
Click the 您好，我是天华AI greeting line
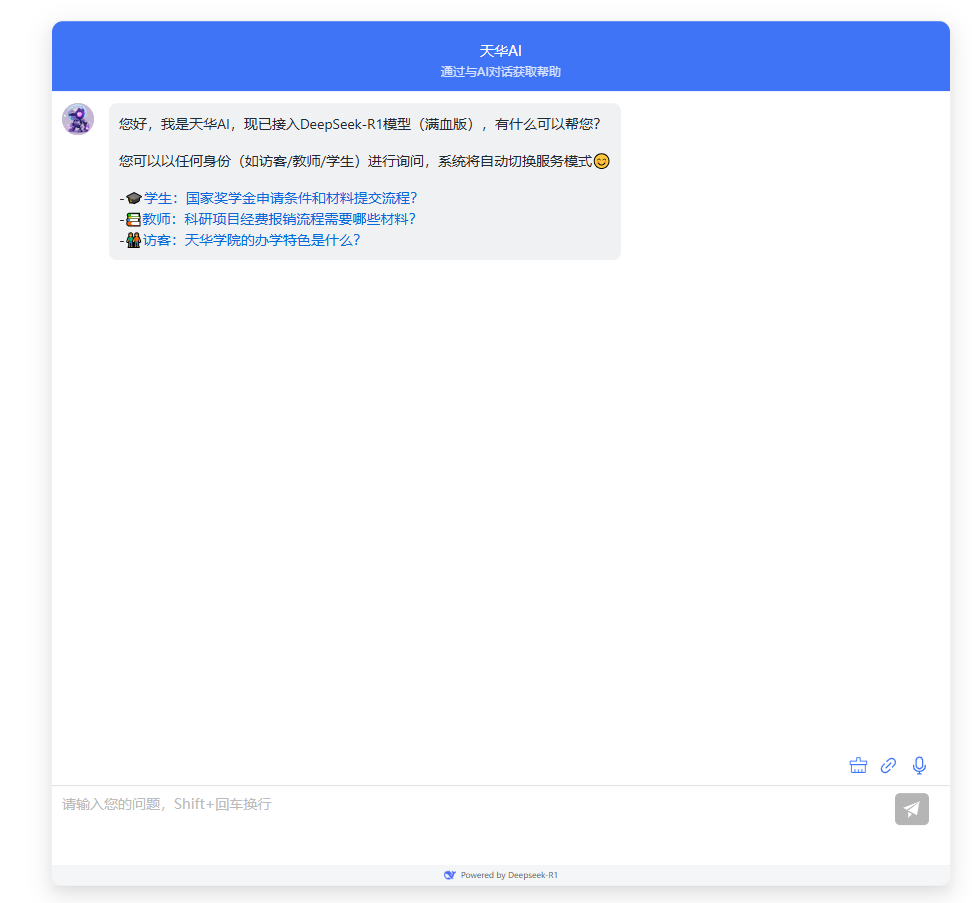coord(359,125)
